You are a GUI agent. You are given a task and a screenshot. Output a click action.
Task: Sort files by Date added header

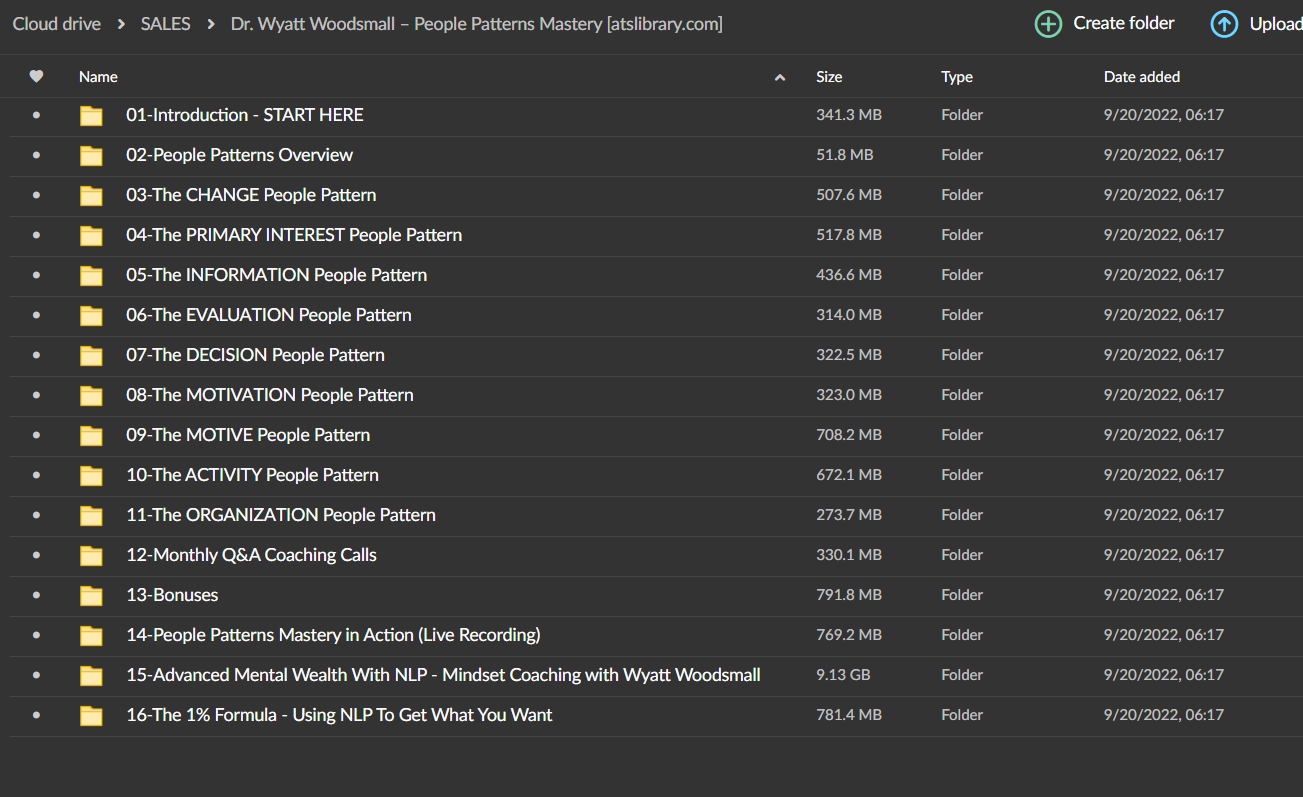pos(1142,77)
